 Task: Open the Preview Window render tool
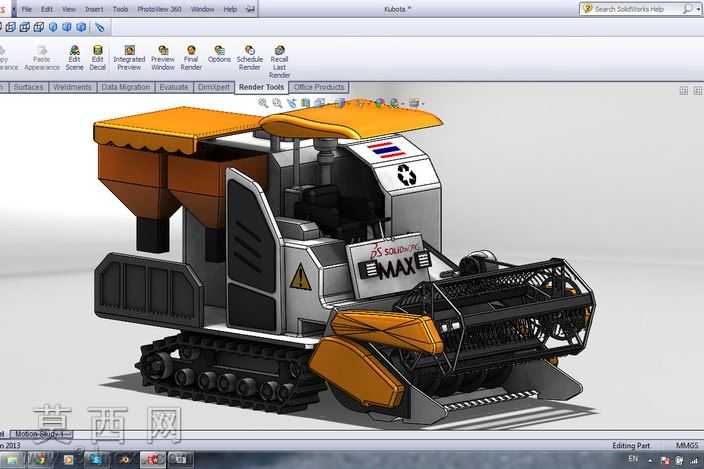163,58
